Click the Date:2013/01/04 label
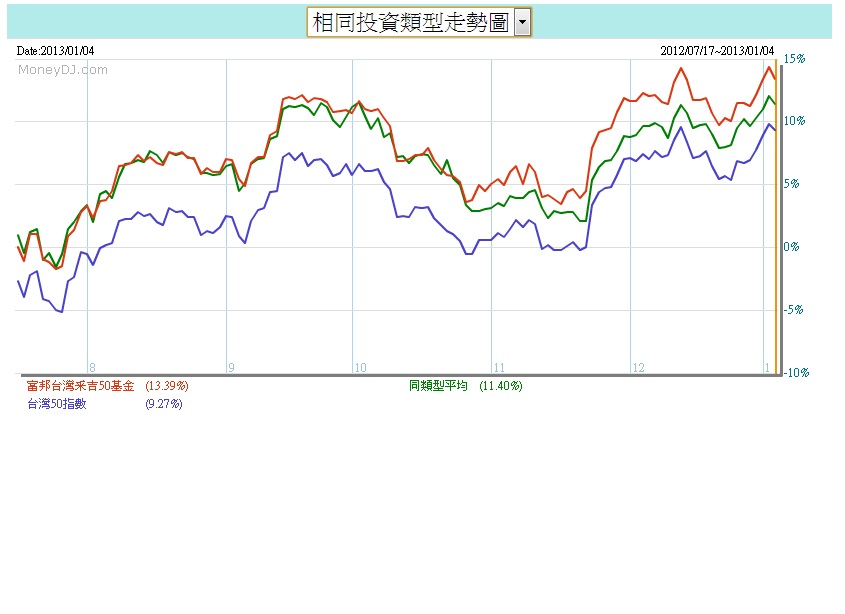The width and height of the screenshot is (845, 614). point(56,51)
